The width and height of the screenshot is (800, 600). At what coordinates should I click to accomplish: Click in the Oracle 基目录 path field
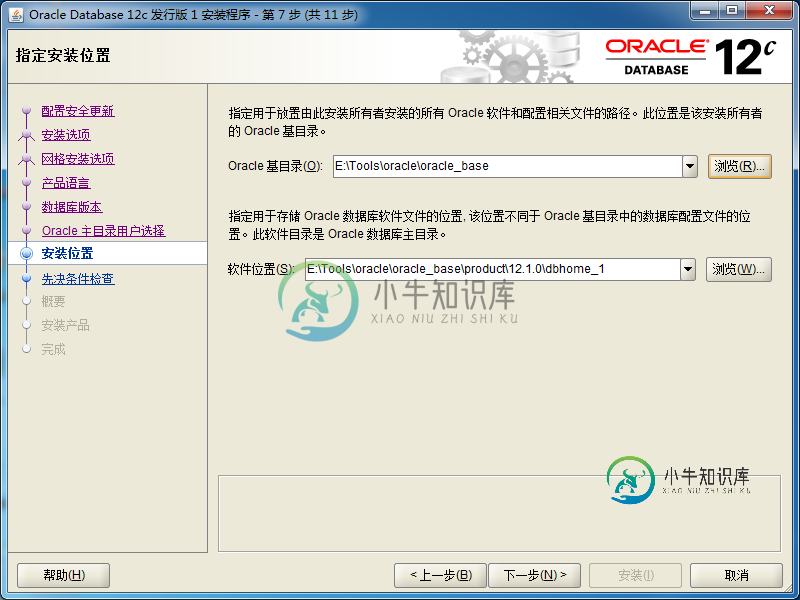point(508,166)
